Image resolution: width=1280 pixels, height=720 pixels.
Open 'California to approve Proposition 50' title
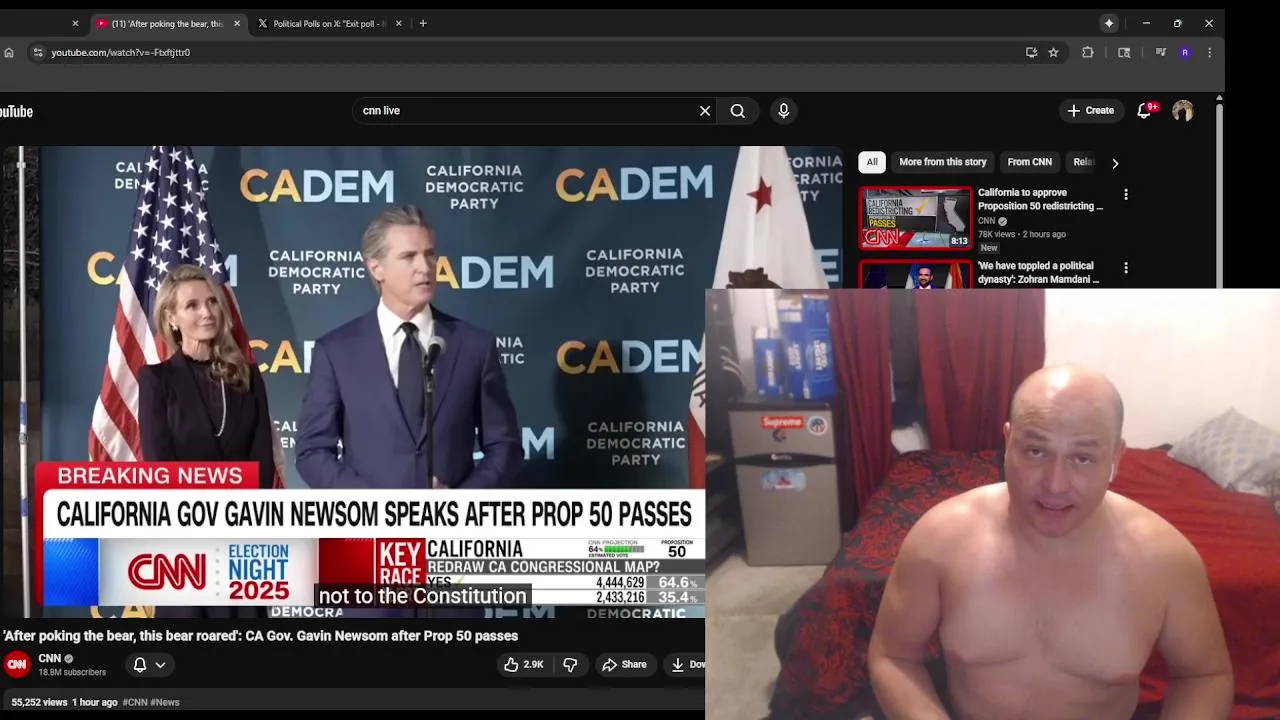click(1040, 199)
